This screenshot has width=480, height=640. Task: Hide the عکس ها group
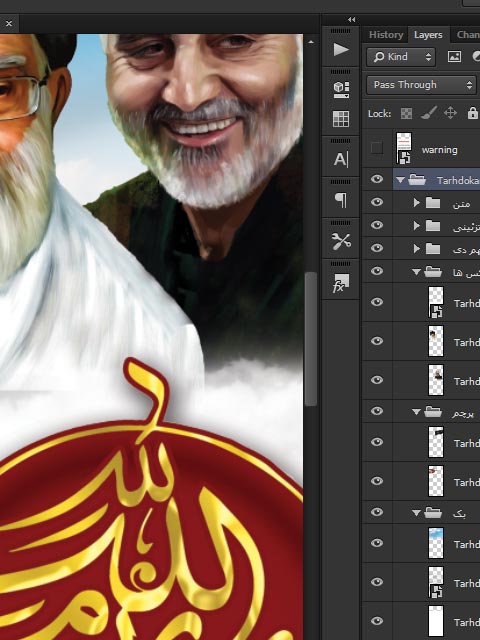tap(377, 271)
